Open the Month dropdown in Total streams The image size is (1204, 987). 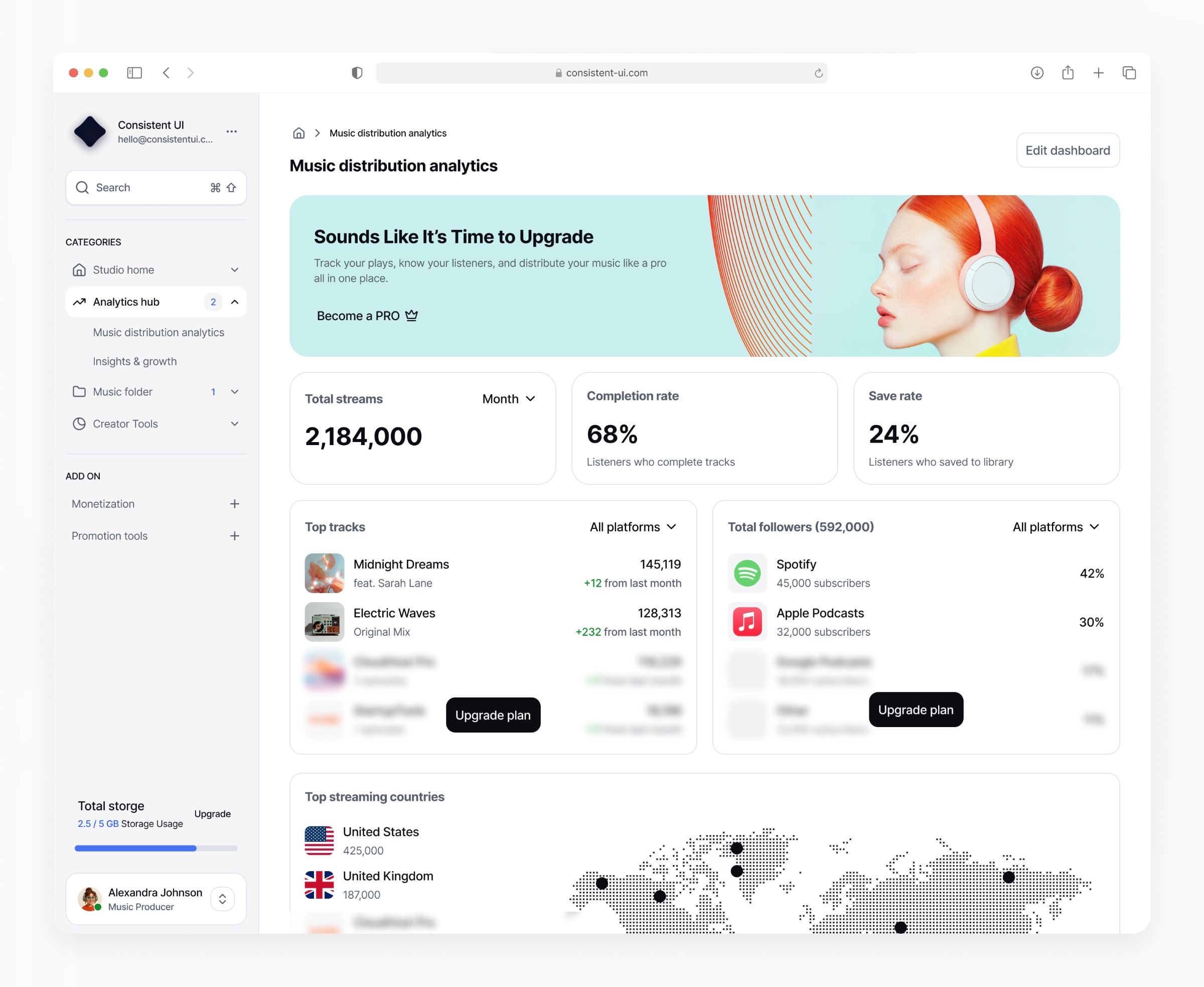tap(509, 398)
